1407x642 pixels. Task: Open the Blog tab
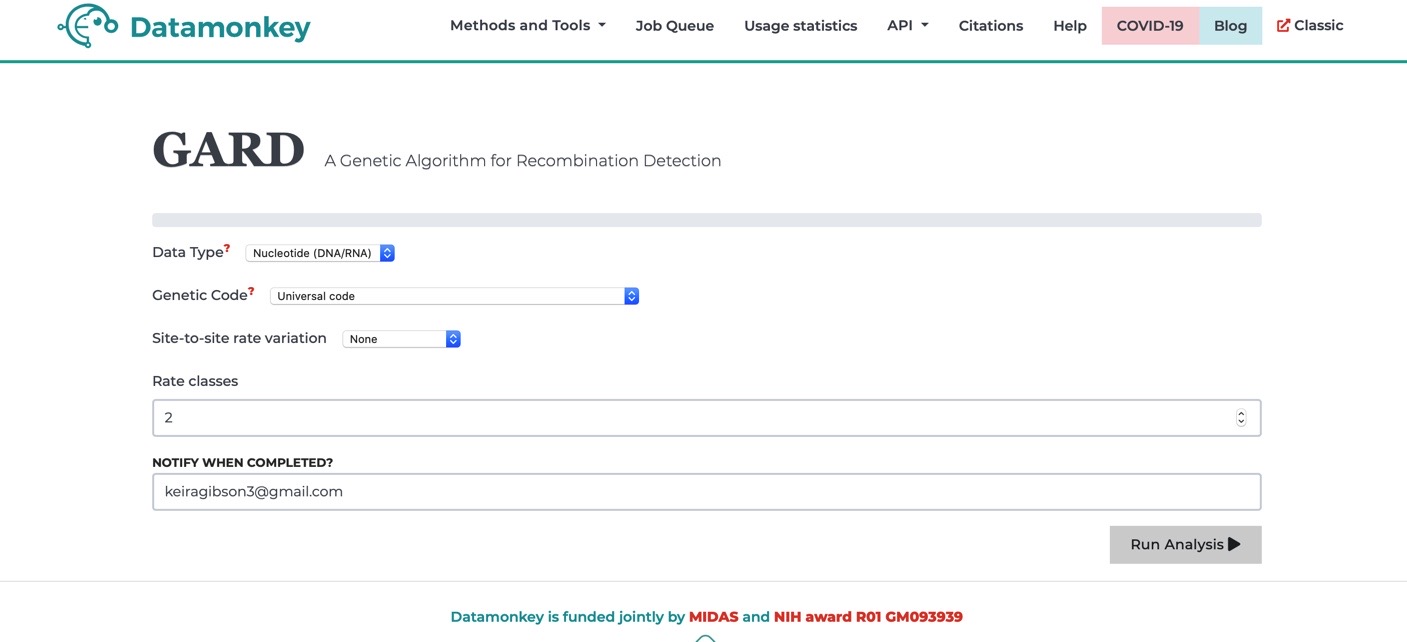[x=1230, y=24]
